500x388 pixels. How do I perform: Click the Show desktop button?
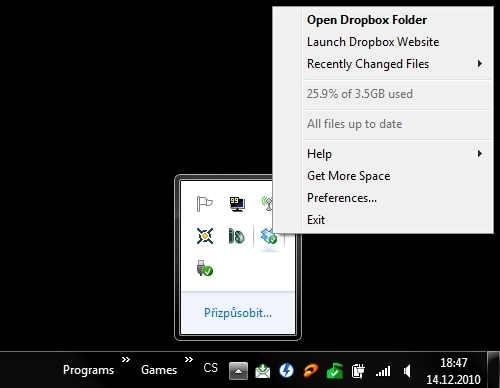point(494,370)
